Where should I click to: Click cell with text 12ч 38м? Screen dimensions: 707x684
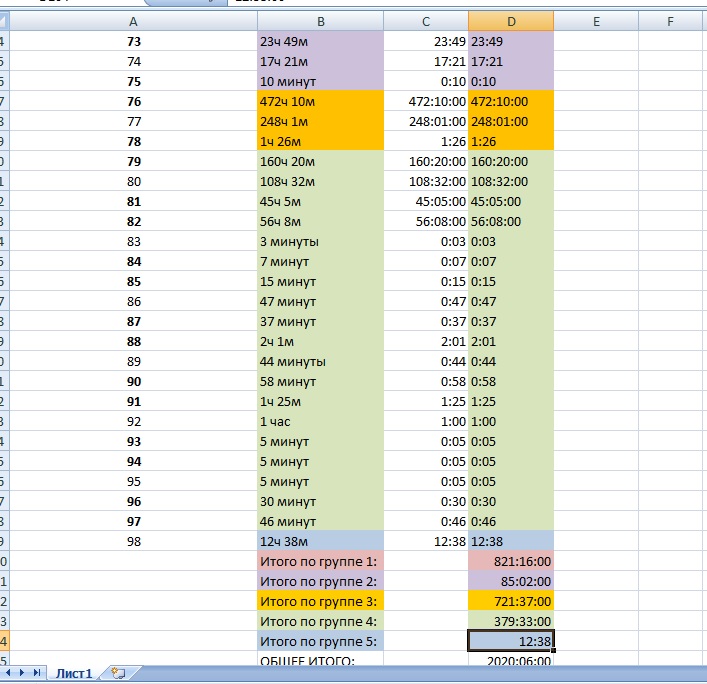coord(321,541)
